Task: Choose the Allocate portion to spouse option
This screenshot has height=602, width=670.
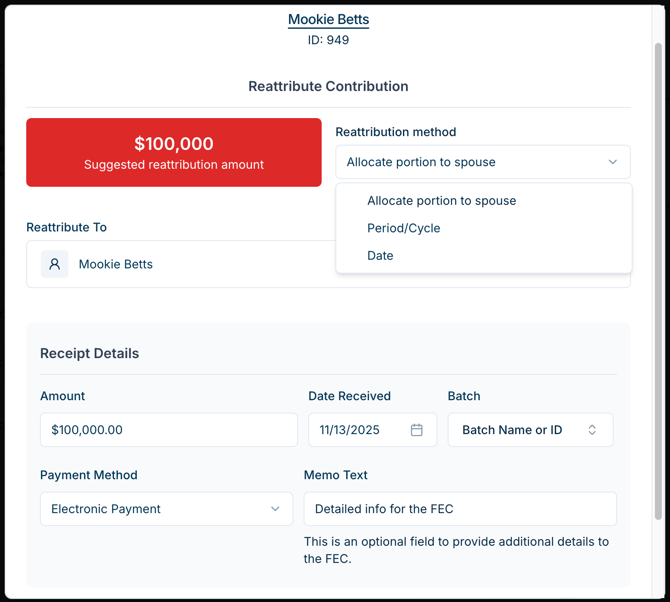Action: point(441,201)
